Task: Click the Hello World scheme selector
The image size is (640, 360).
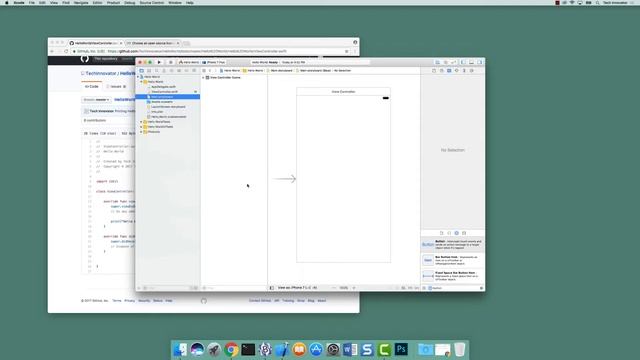Action: (189, 62)
